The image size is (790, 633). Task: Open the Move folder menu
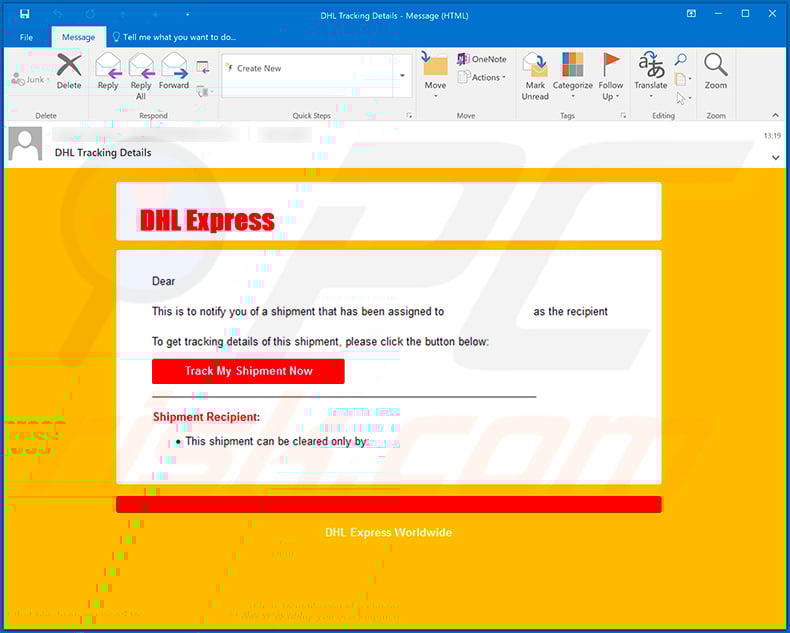click(435, 75)
